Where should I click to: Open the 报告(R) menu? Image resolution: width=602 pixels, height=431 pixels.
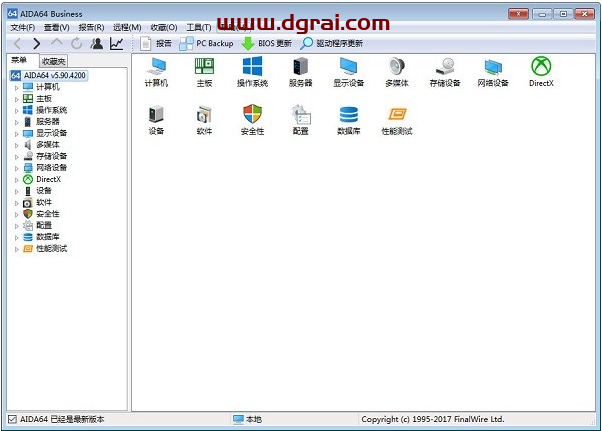[91, 28]
